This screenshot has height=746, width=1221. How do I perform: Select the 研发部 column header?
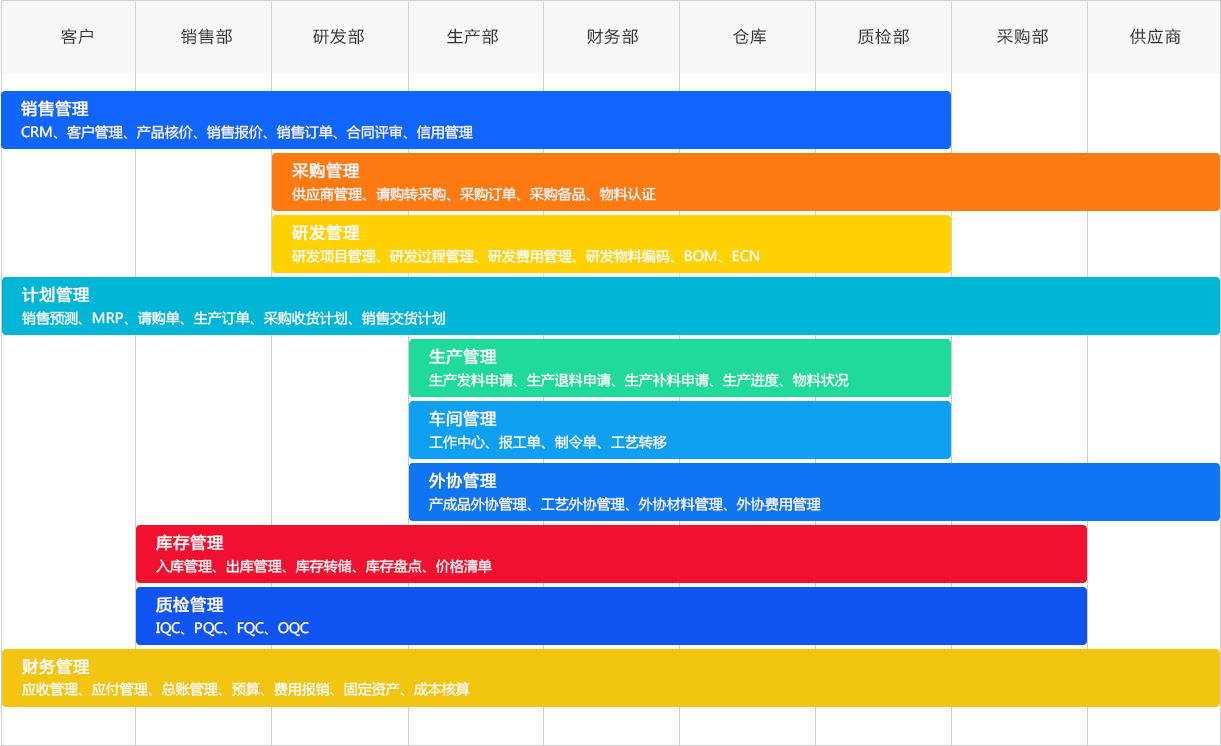(x=339, y=38)
